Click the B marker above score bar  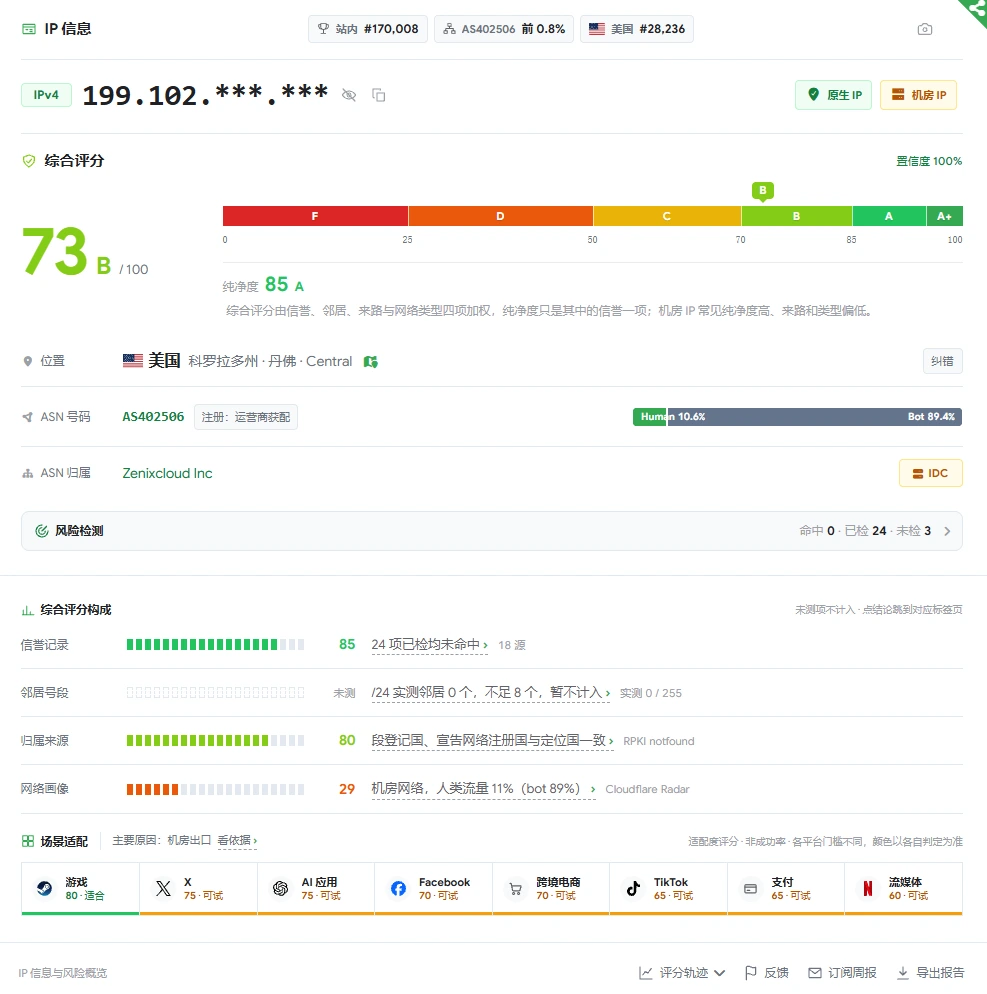click(x=763, y=191)
